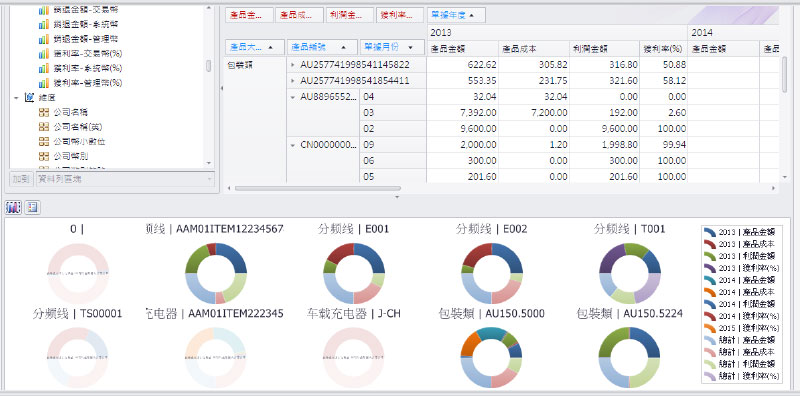Select tree item 銷退金額-系統幣

click(86, 24)
